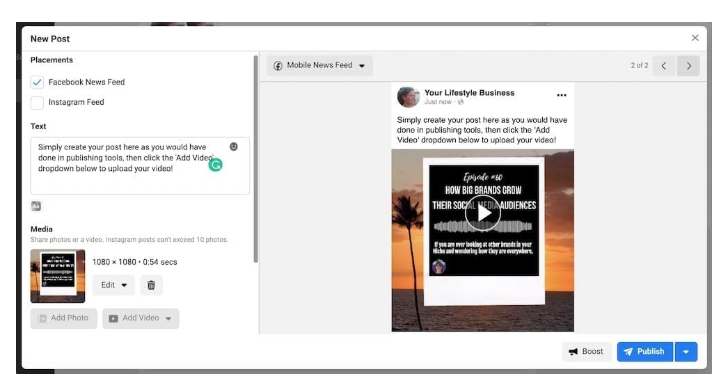Click the globe privacy icon under page name
This screenshot has height=375, width=722.
(460, 102)
